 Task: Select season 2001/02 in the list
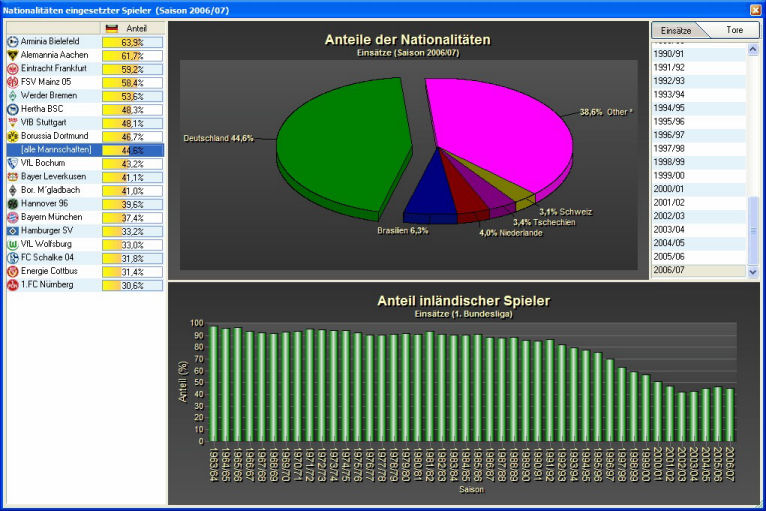pyautogui.click(x=699, y=202)
